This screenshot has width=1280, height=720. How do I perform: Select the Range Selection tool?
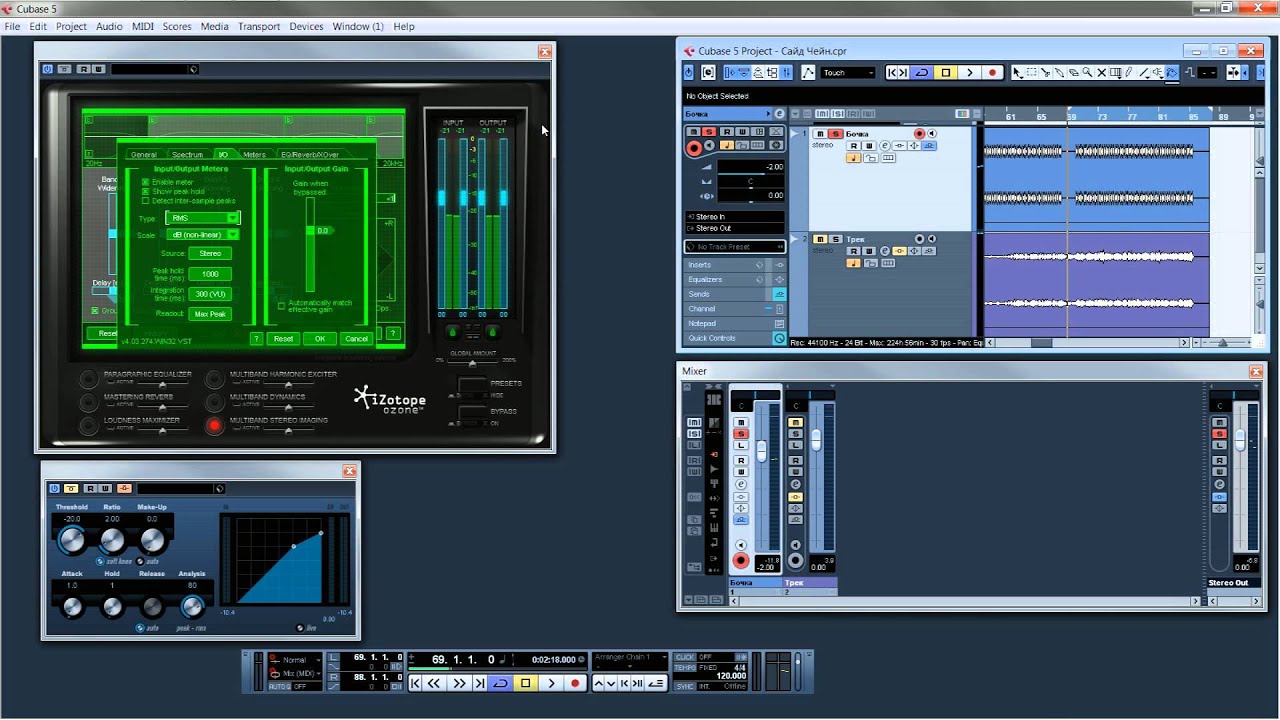point(1031,72)
